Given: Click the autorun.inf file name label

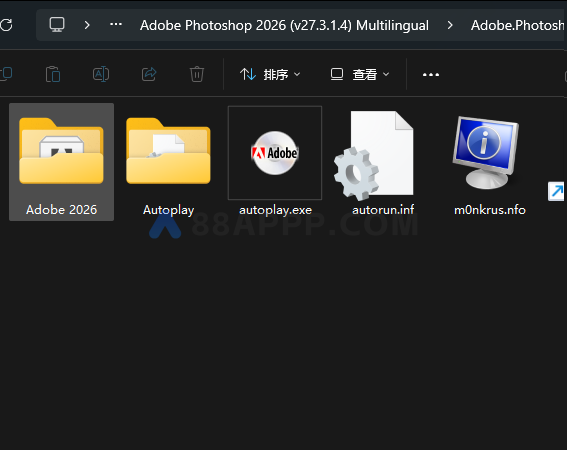Looking at the screenshot, I should tap(383, 210).
